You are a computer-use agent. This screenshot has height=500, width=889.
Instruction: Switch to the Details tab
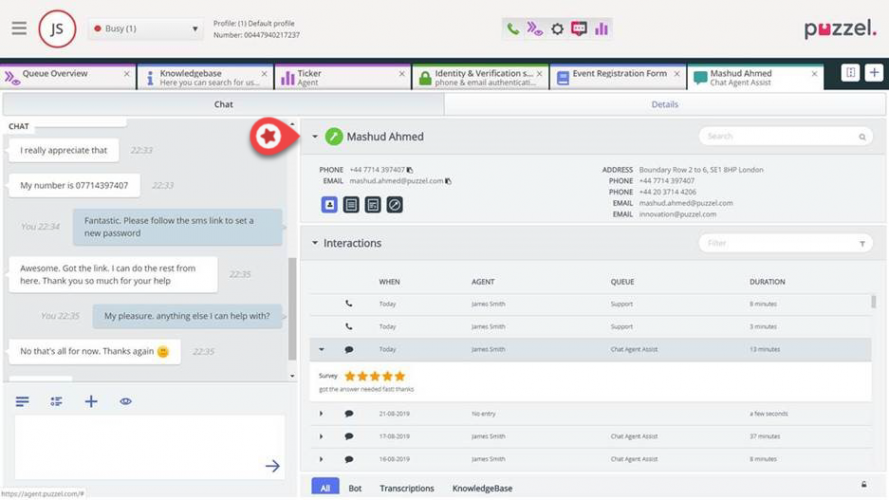click(x=665, y=104)
